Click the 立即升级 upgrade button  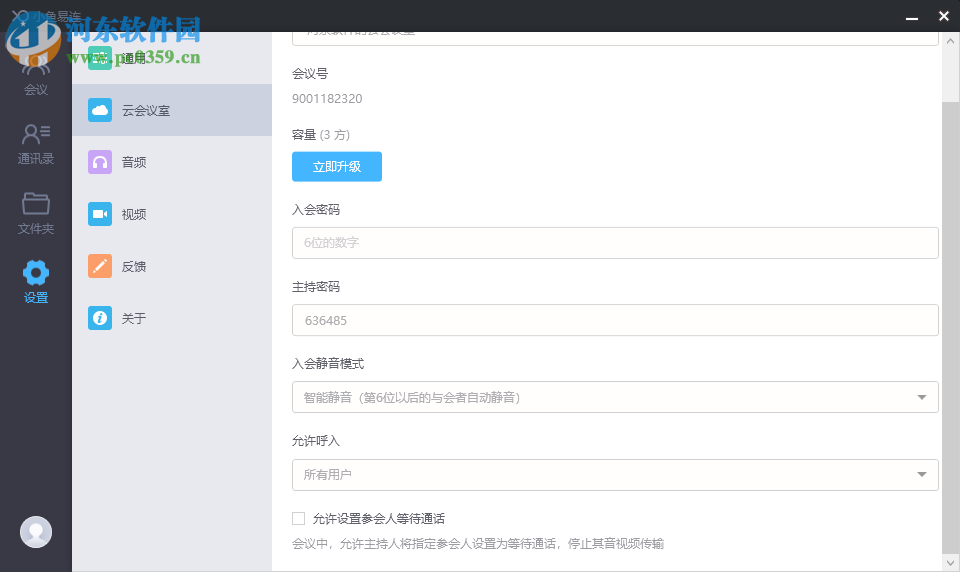(x=337, y=167)
